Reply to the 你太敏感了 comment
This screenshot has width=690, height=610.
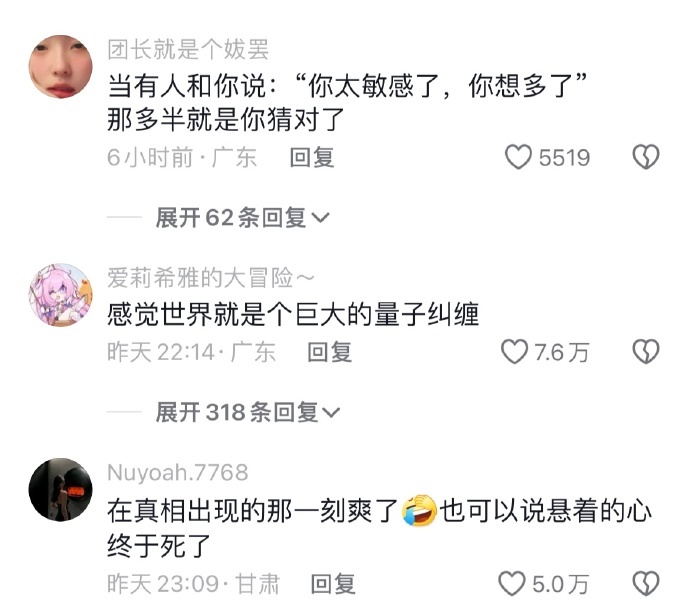312,158
